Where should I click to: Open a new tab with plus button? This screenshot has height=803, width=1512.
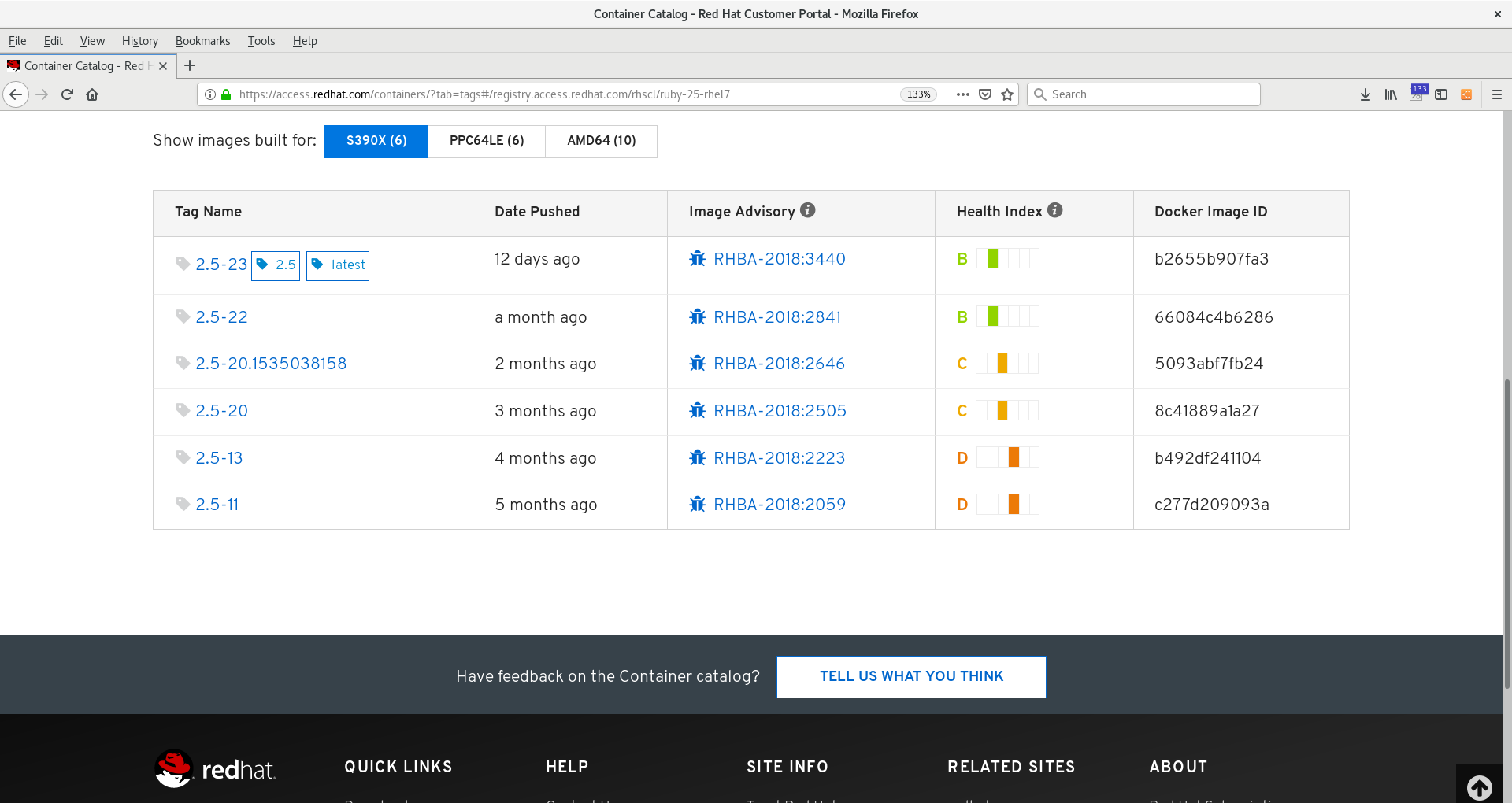point(190,66)
